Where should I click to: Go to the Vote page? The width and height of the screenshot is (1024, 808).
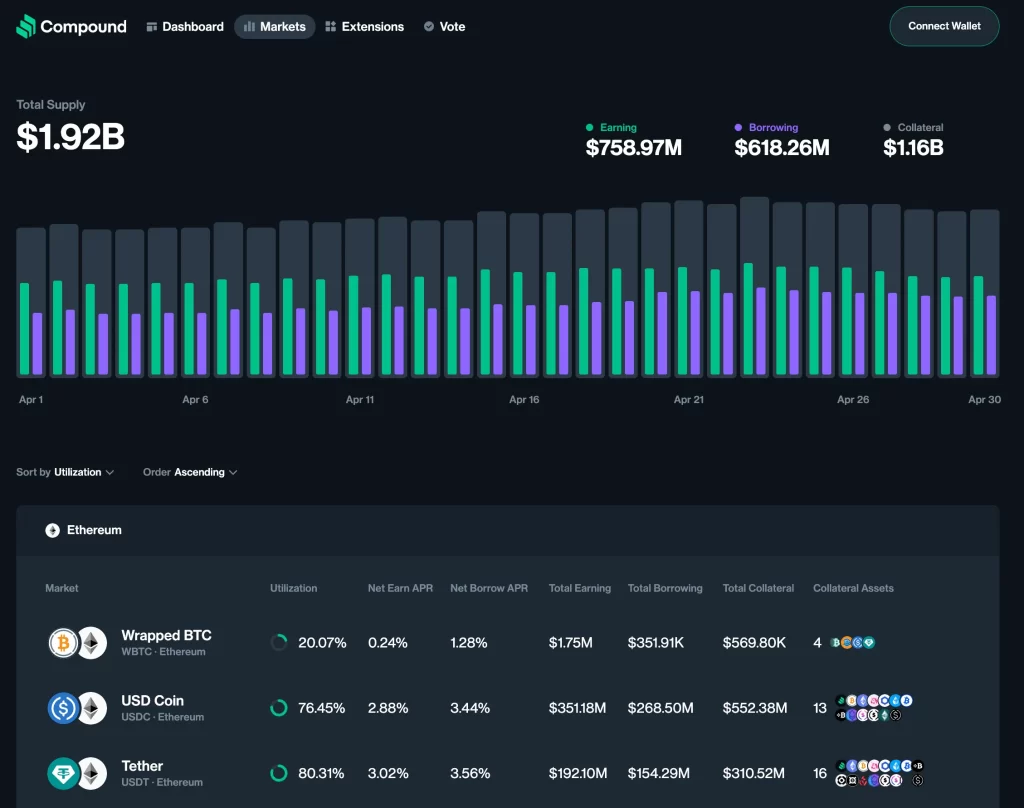pos(444,27)
